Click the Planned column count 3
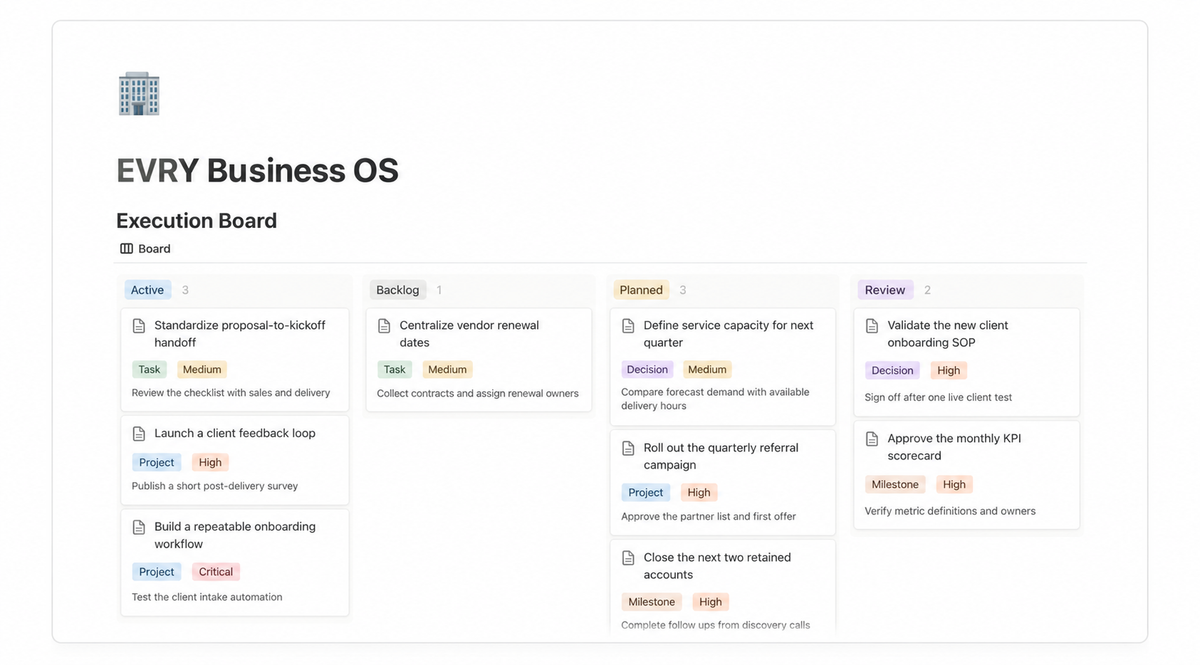This screenshot has width=1200, height=665. click(683, 290)
